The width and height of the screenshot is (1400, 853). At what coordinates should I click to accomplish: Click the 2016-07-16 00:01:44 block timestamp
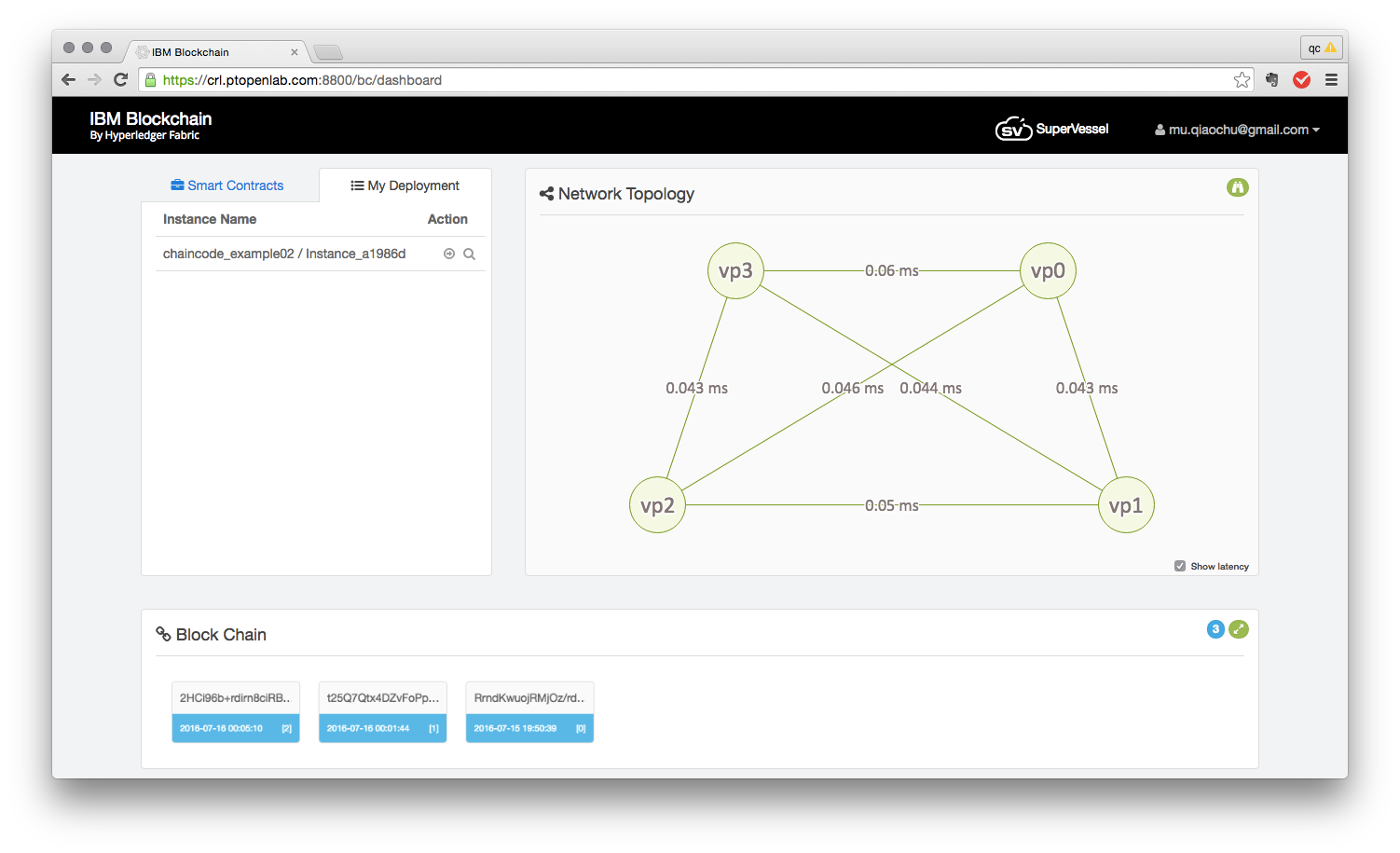coord(368,728)
